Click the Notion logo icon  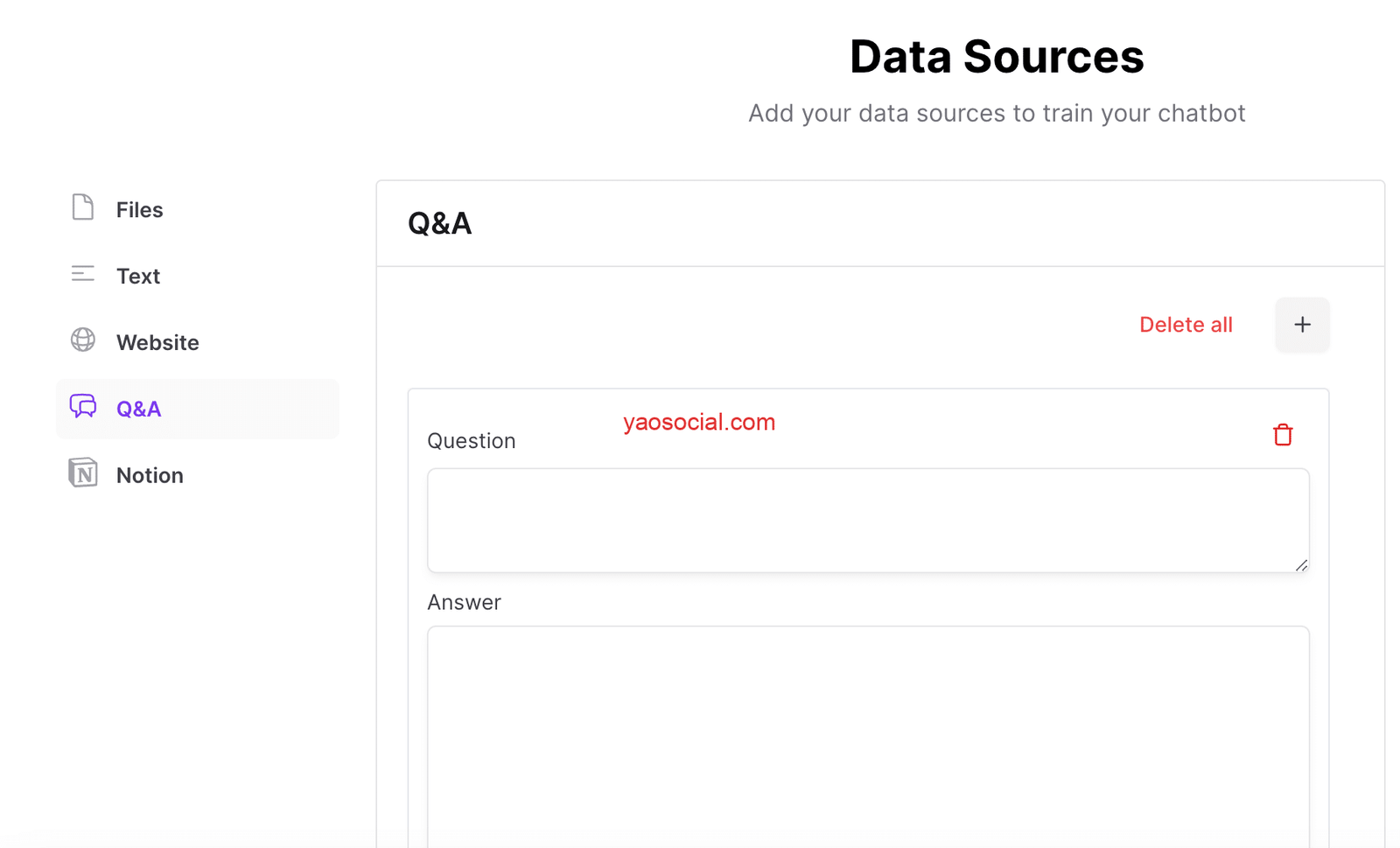83,473
